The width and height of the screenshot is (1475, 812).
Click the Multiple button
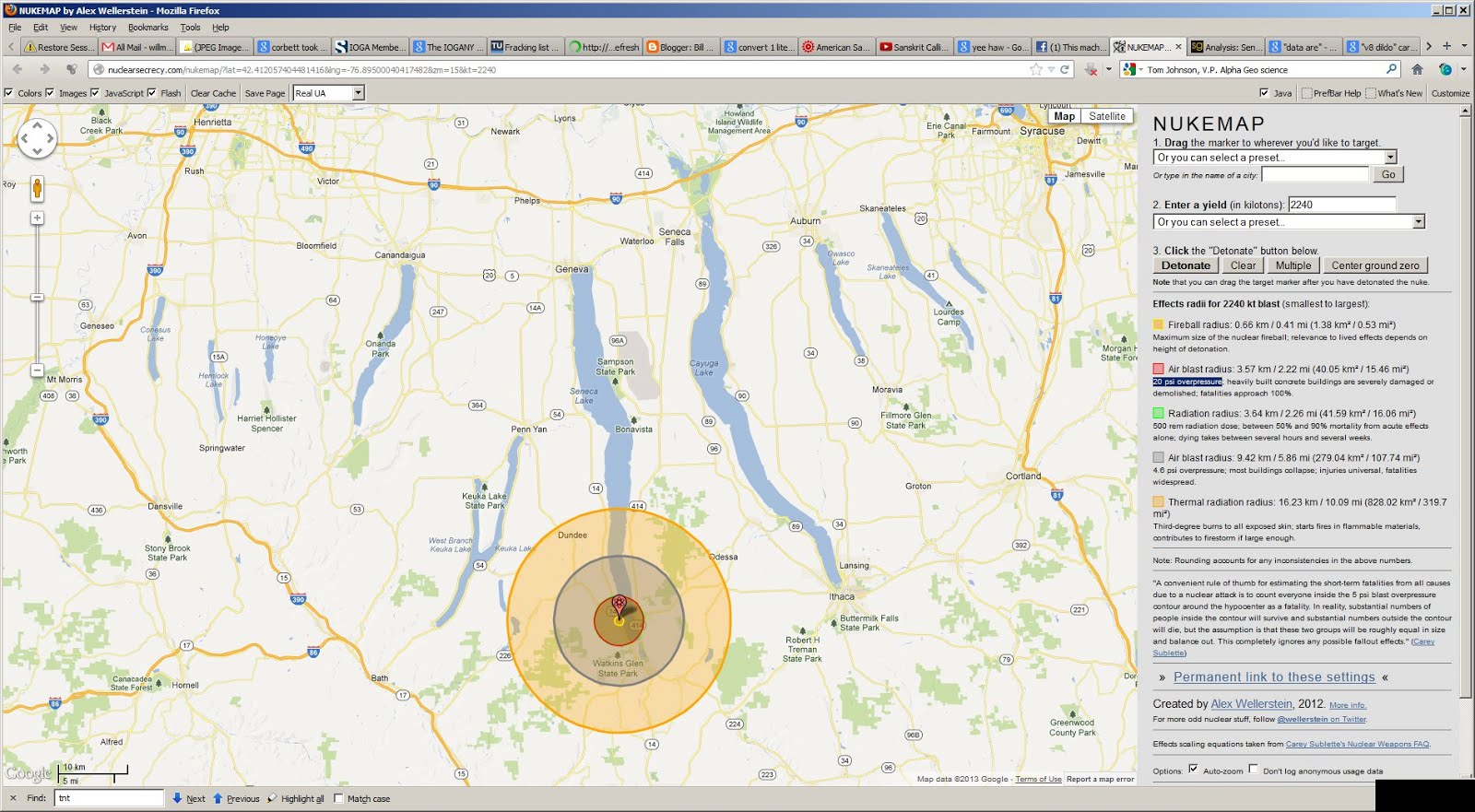point(1292,265)
